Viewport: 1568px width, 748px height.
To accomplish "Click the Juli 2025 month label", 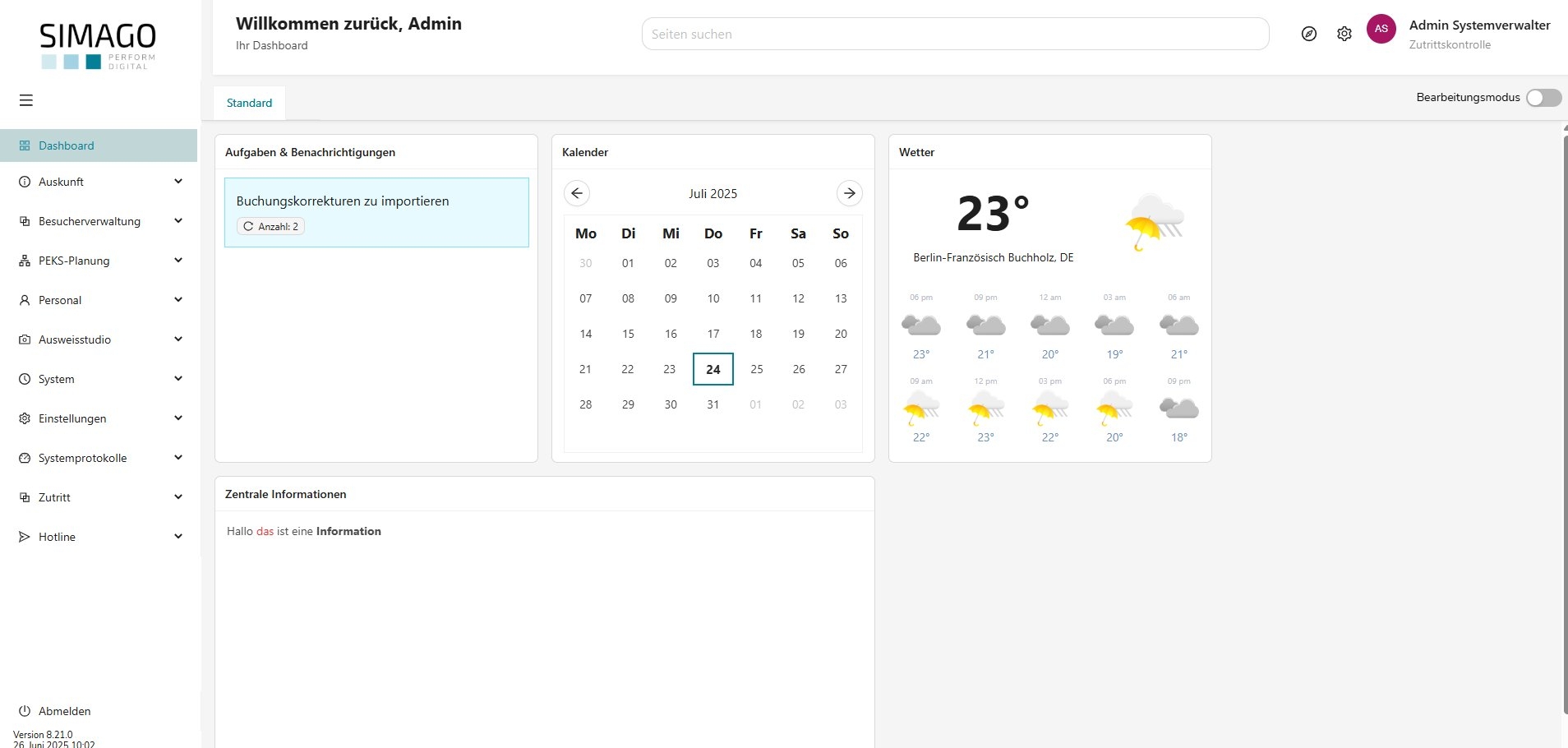I will pyautogui.click(x=713, y=193).
